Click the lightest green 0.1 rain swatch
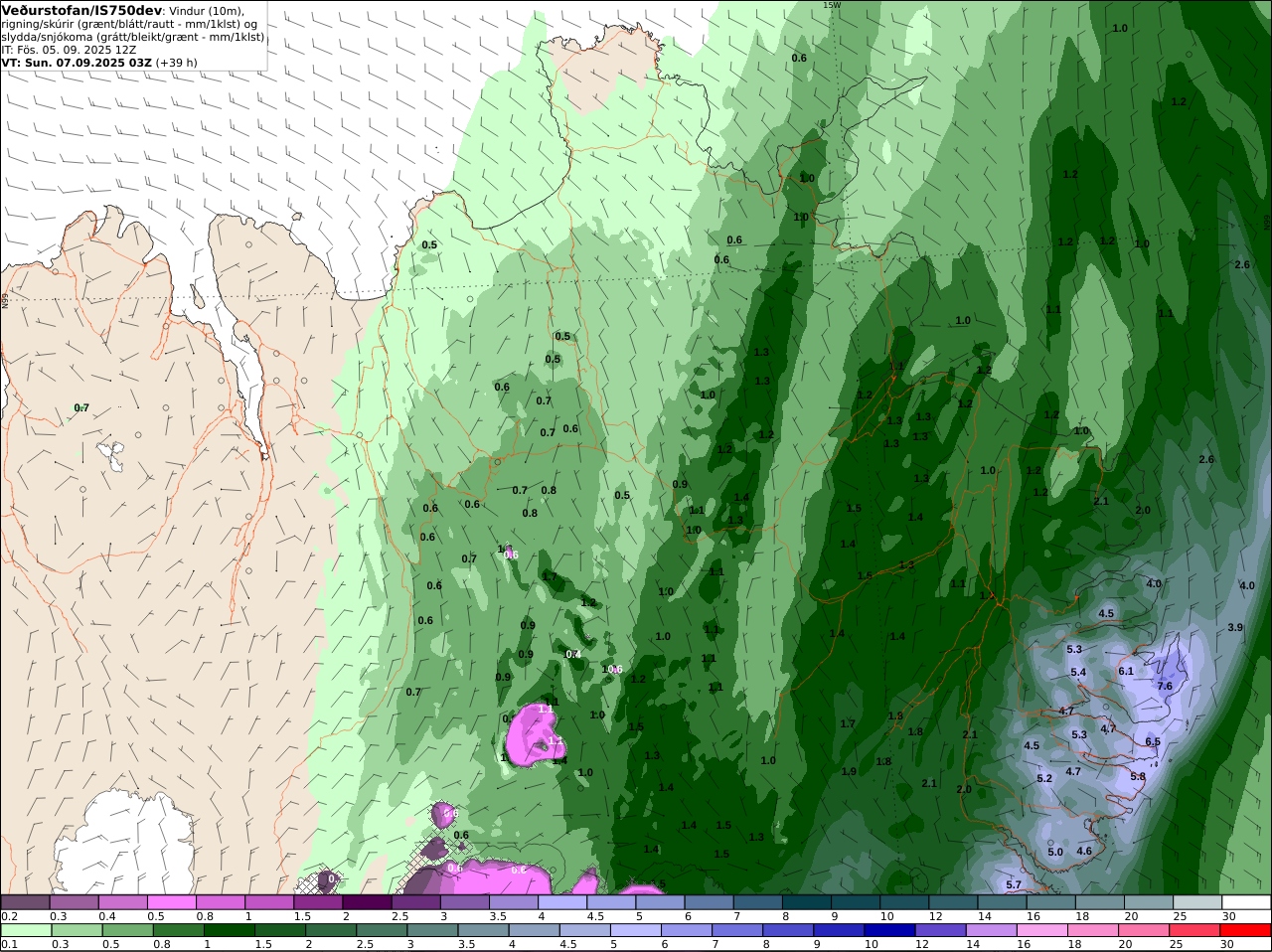Viewport: 1272px width, 952px height. pyautogui.click(x=25, y=930)
